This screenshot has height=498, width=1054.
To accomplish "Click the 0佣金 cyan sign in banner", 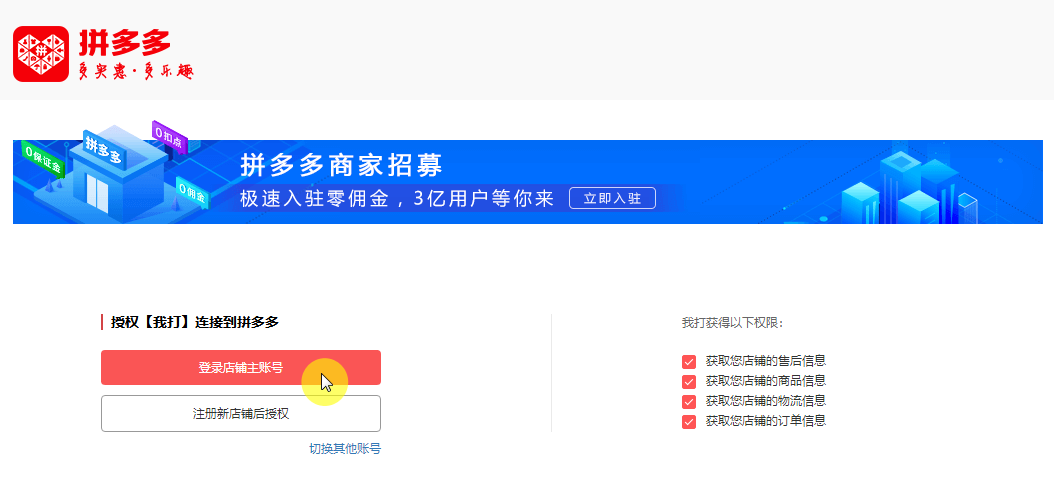I will pos(192,194).
